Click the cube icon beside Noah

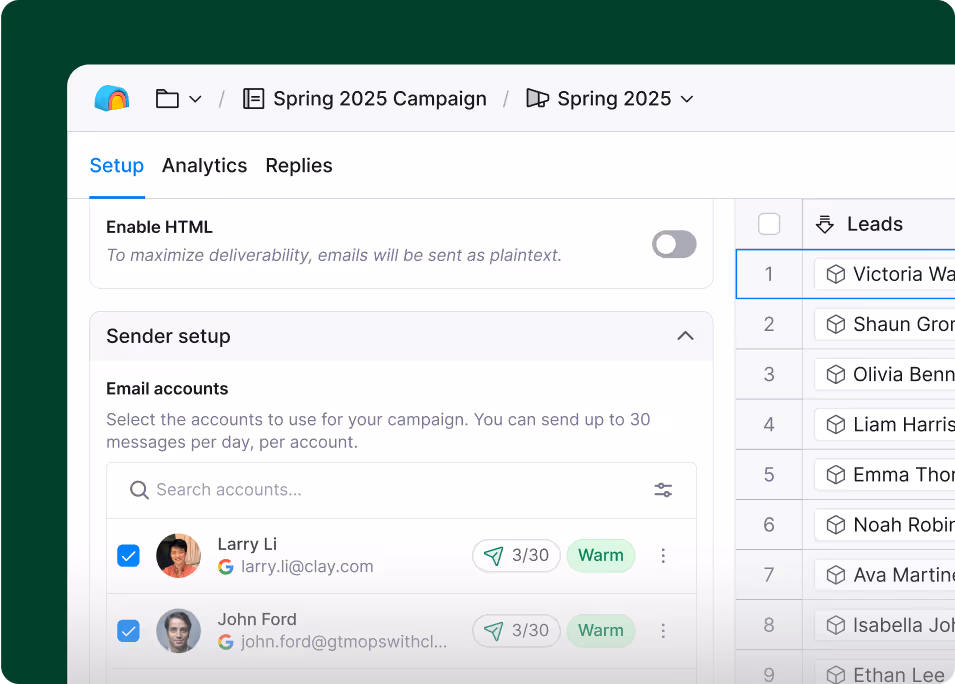pos(836,525)
